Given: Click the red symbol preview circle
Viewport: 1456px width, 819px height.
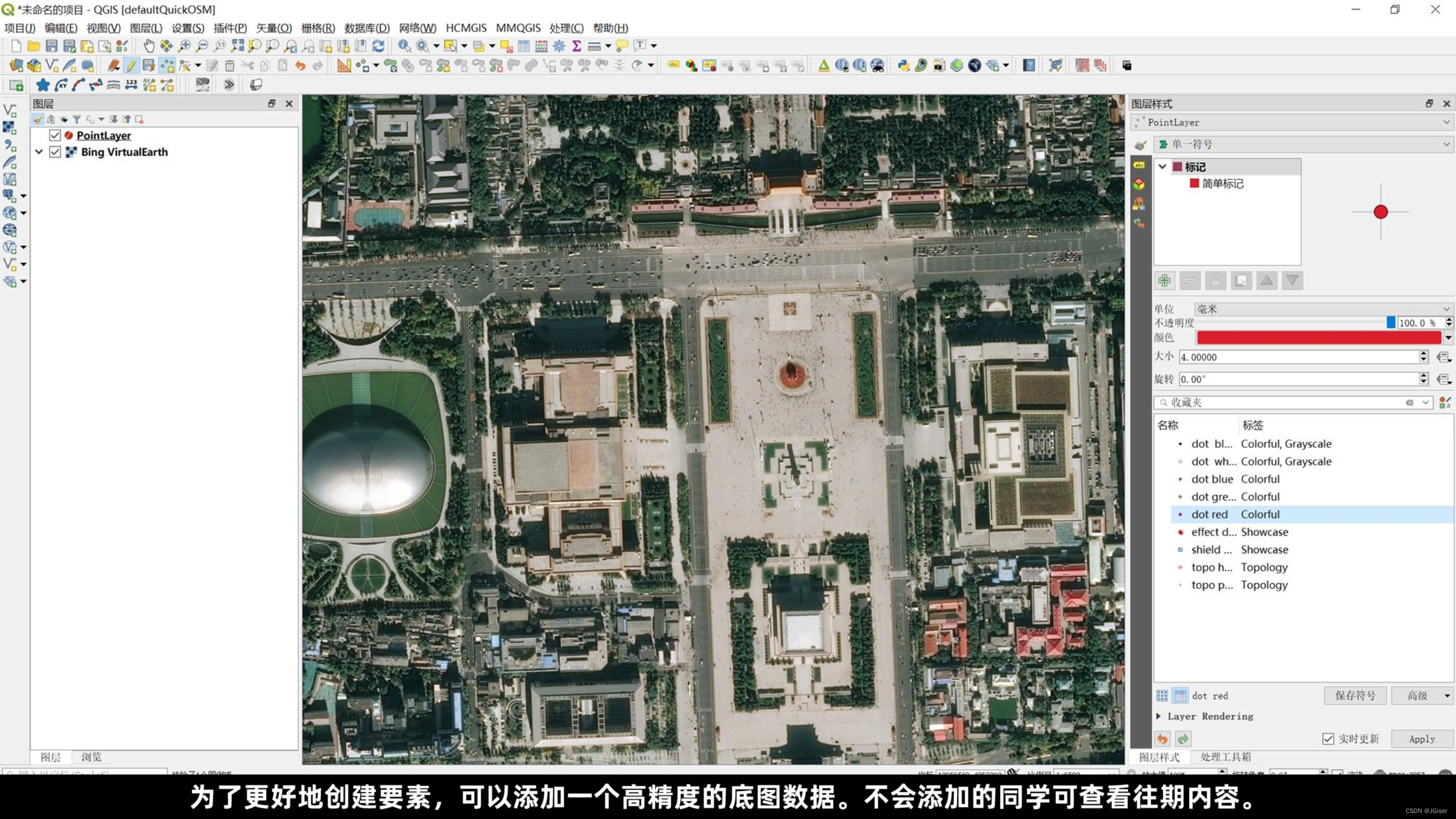Looking at the screenshot, I should pyautogui.click(x=1380, y=212).
